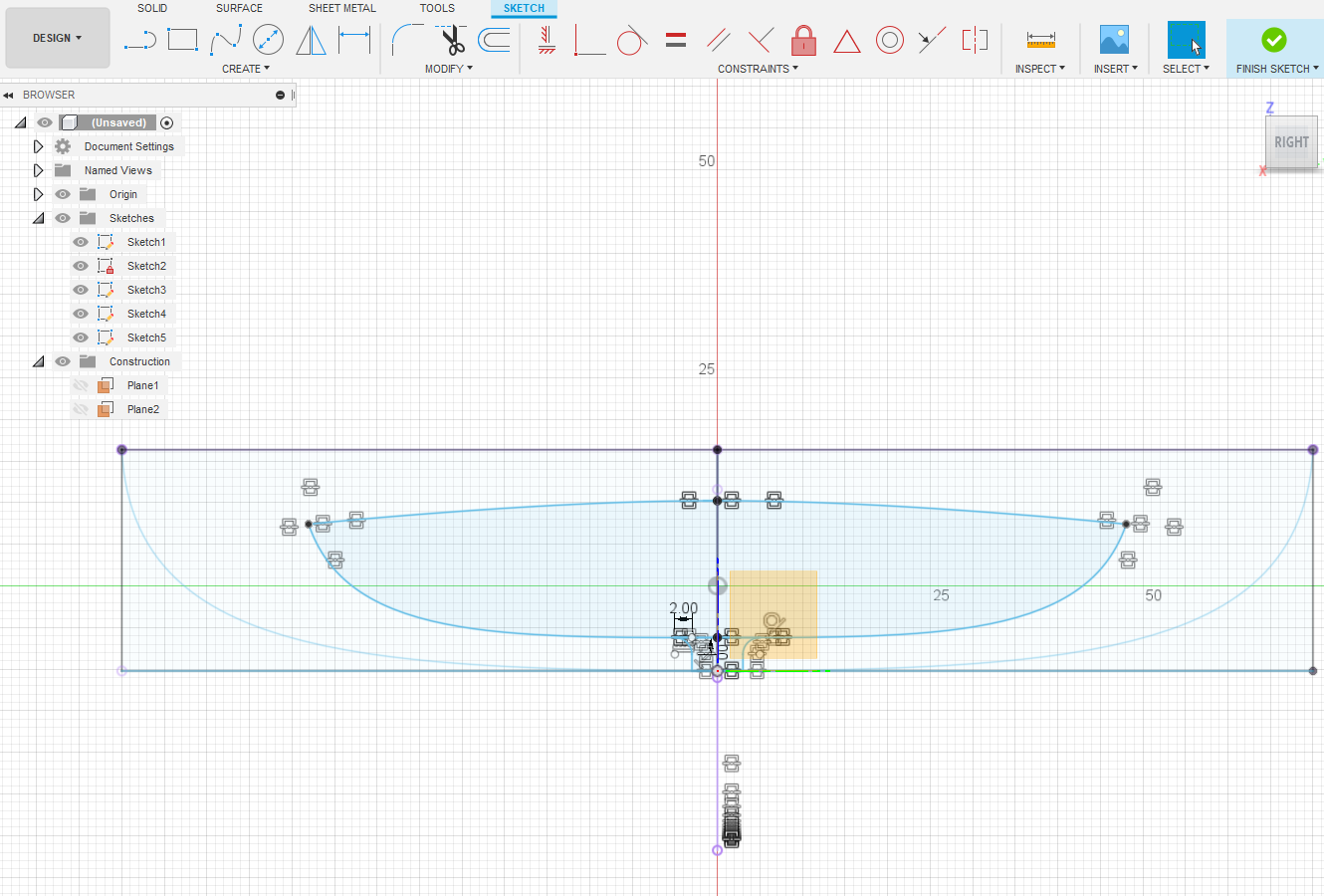Apply Midpoint triangle constraint
This screenshot has height=896, width=1324.
(846, 41)
